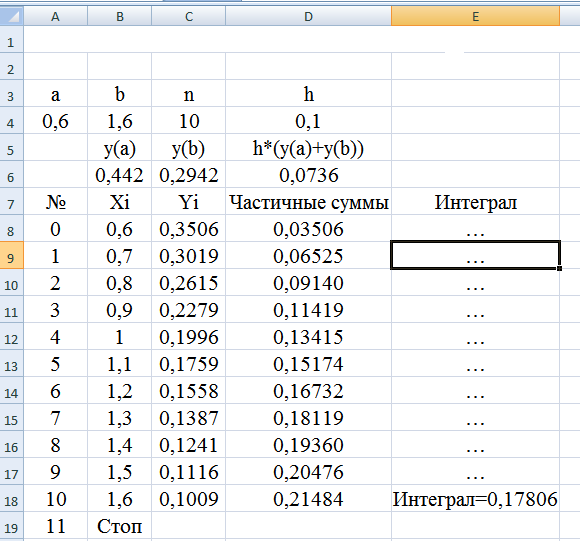Select highlighted row 9 header
This screenshot has width=580, height=541.
coord(11,255)
